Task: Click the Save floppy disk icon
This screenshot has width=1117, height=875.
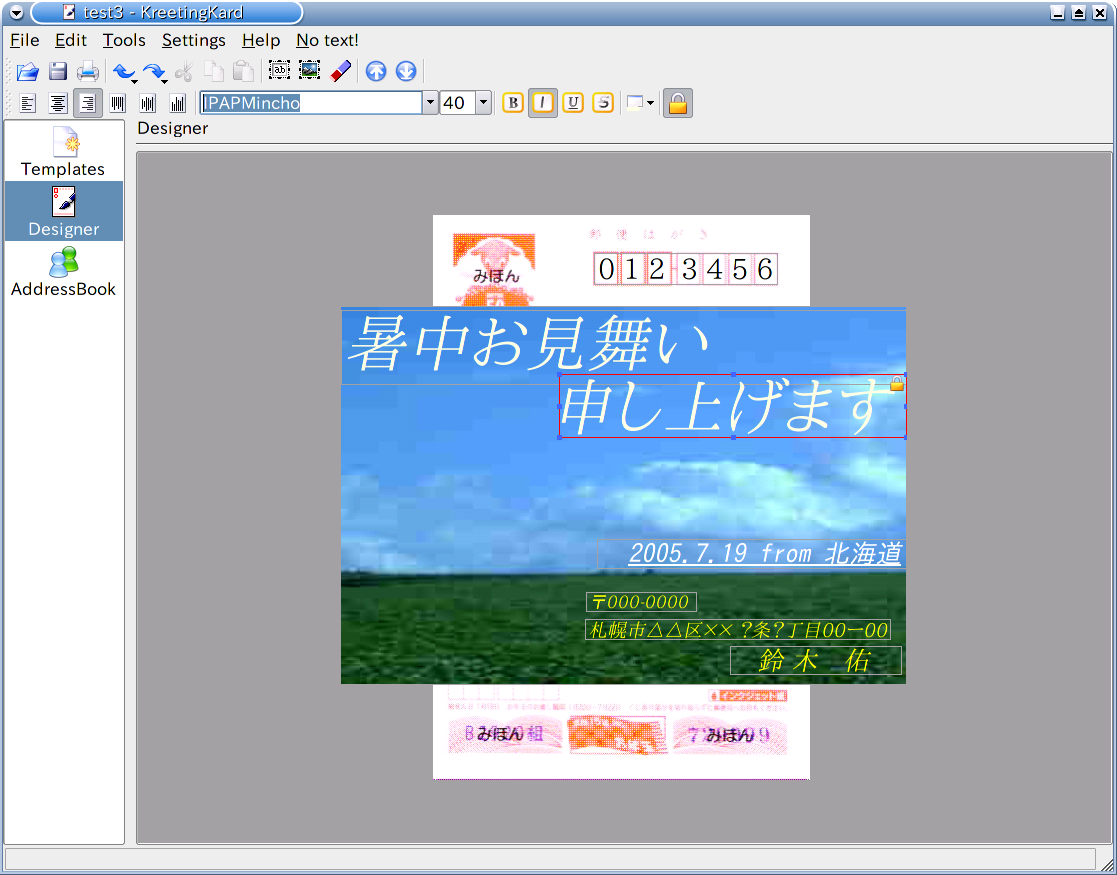Action: 58,71
